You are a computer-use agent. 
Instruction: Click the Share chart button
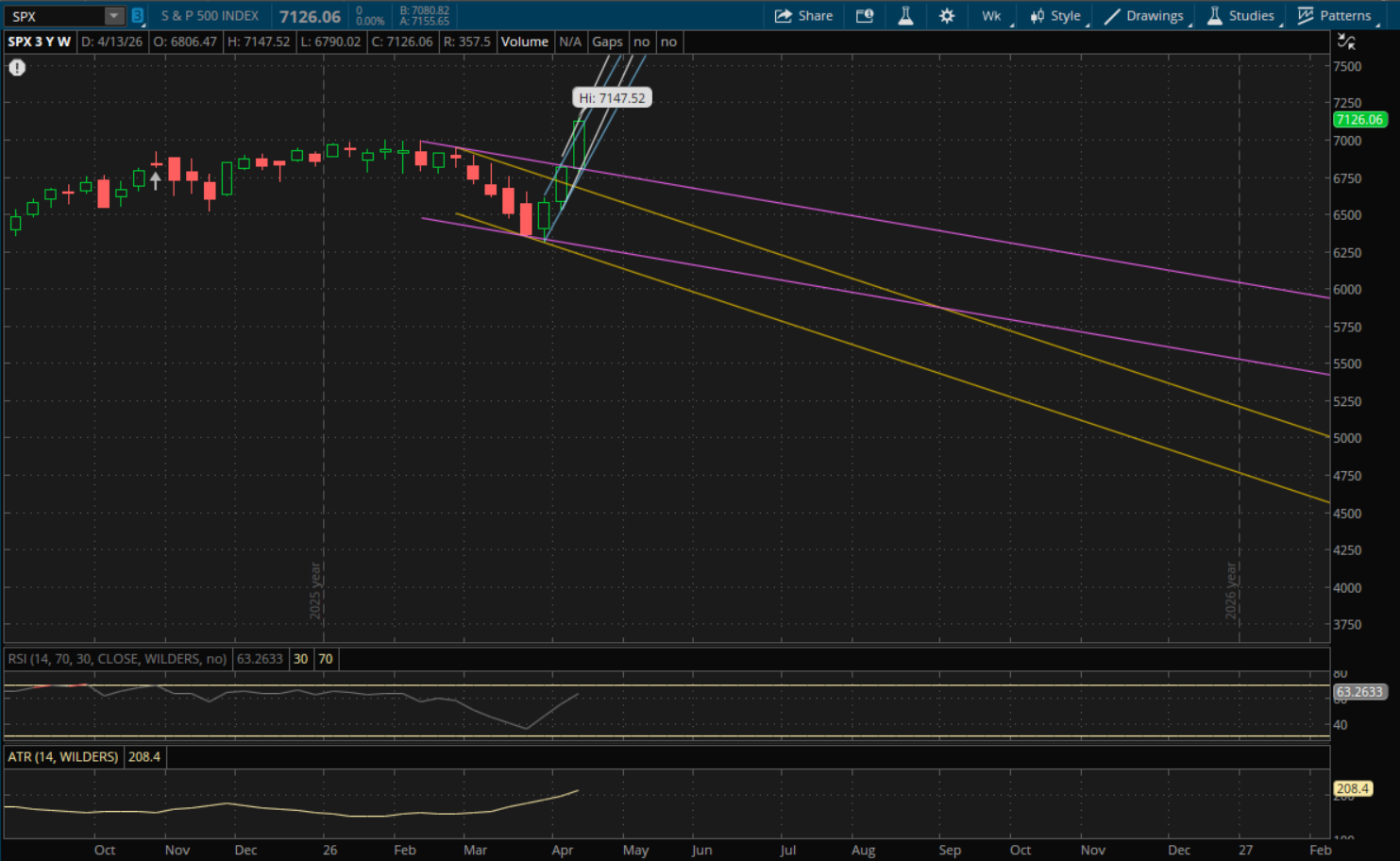803,16
